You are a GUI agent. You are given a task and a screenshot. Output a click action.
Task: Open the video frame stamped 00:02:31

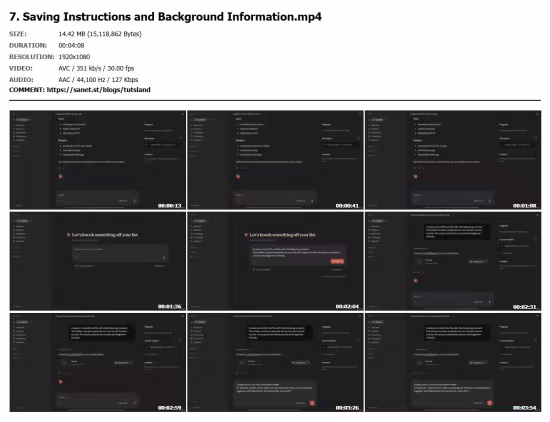tap(453, 261)
